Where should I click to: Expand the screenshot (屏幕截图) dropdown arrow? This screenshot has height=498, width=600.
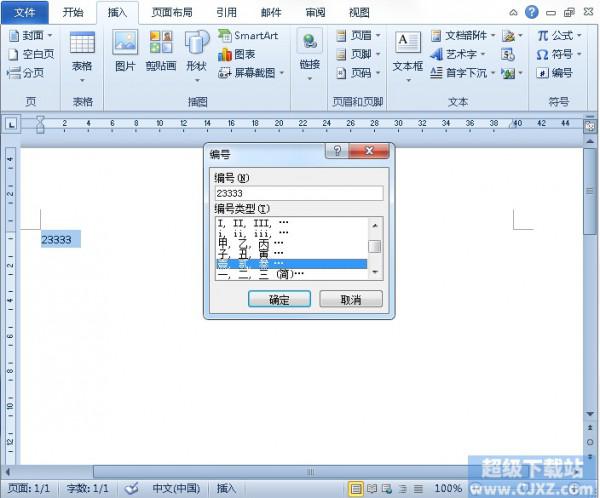(x=282, y=72)
